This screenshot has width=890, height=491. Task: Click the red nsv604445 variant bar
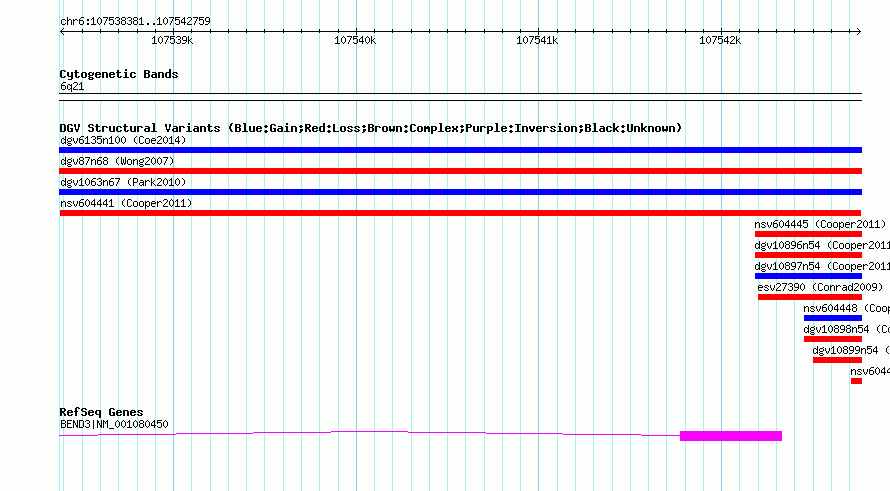[x=808, y=234]
